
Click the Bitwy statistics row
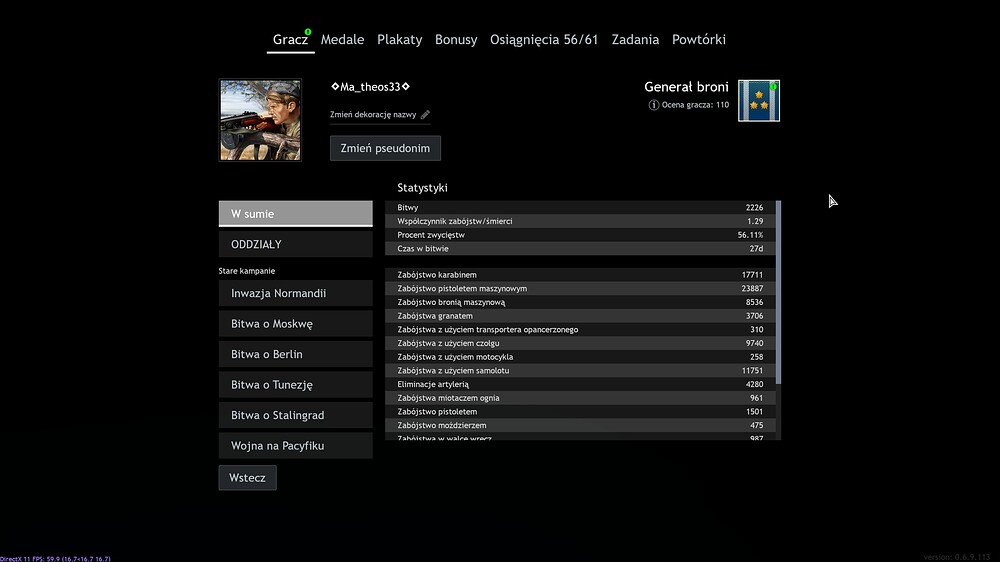(x=580, y=207)
